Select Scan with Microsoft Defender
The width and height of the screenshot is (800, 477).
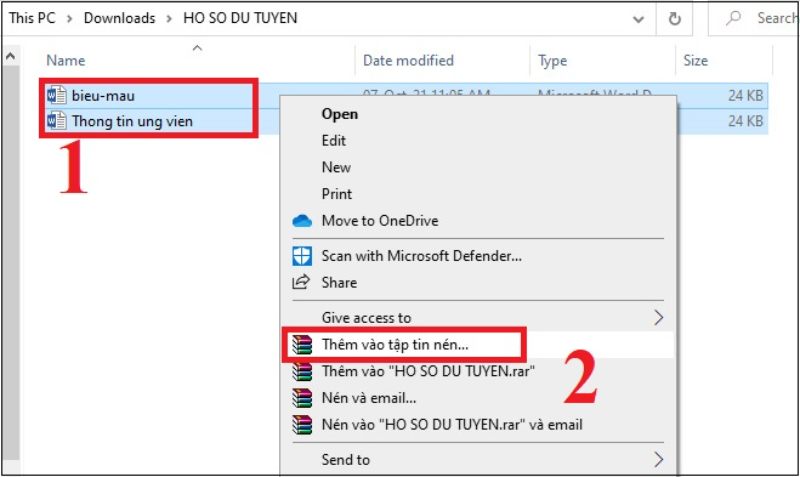(421, 256)
